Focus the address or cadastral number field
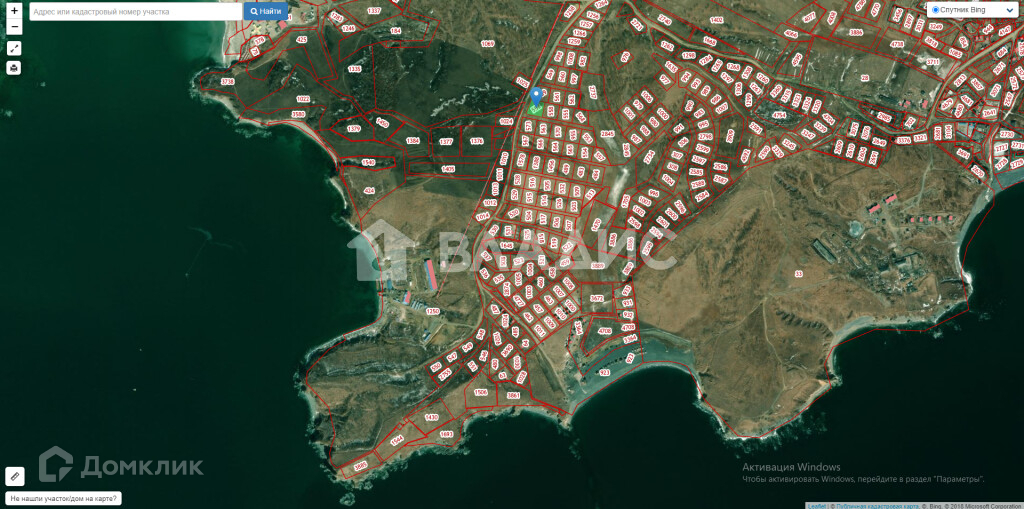This screenshot has width=1024, height=509. [136, 12]
